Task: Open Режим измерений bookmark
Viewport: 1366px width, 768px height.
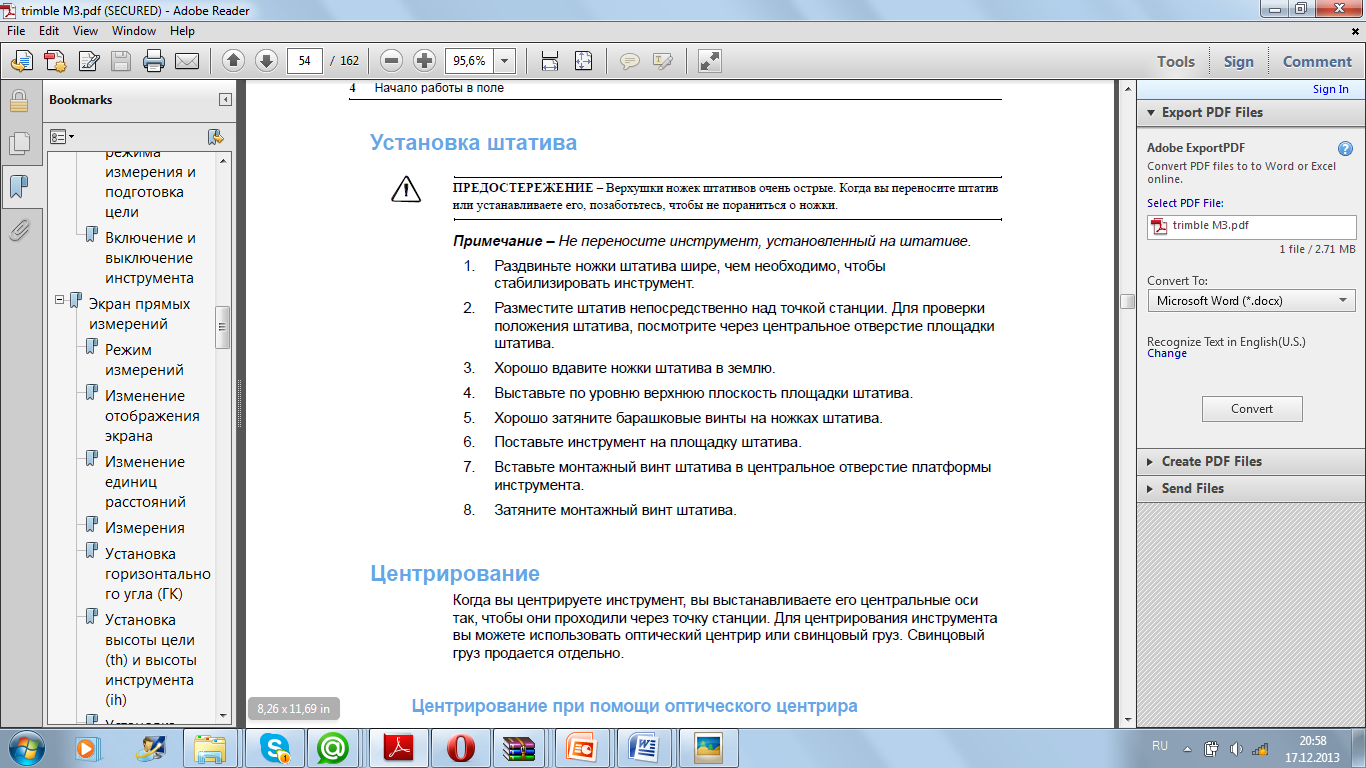Action: pyautogui.click(x=144, y=360)
